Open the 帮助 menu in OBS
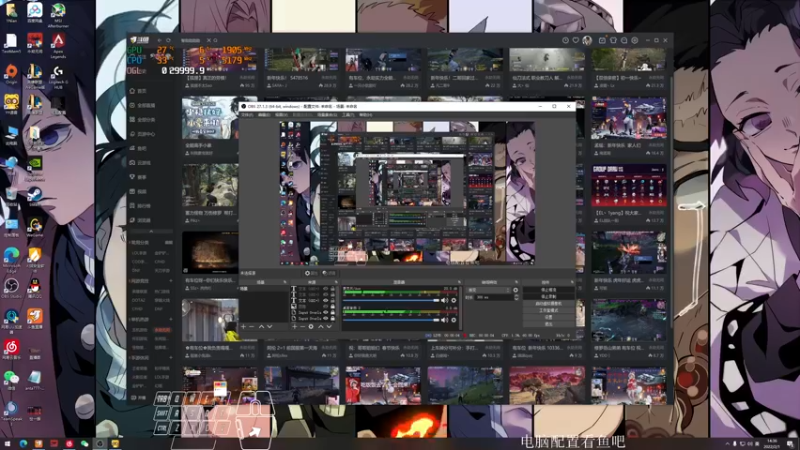The height and width of the screenshot is (450, 800). click(366, 115)
